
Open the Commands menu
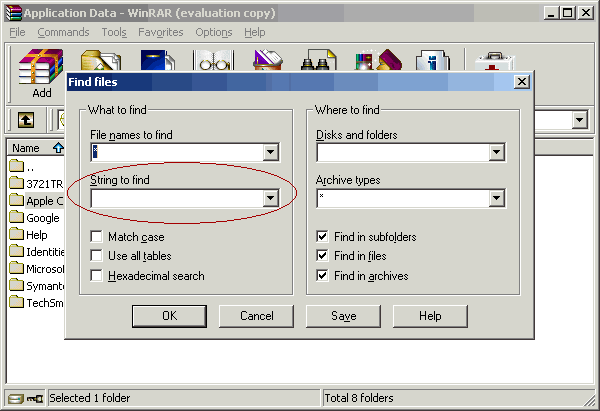pyautogui.click(x=63, y=32)
